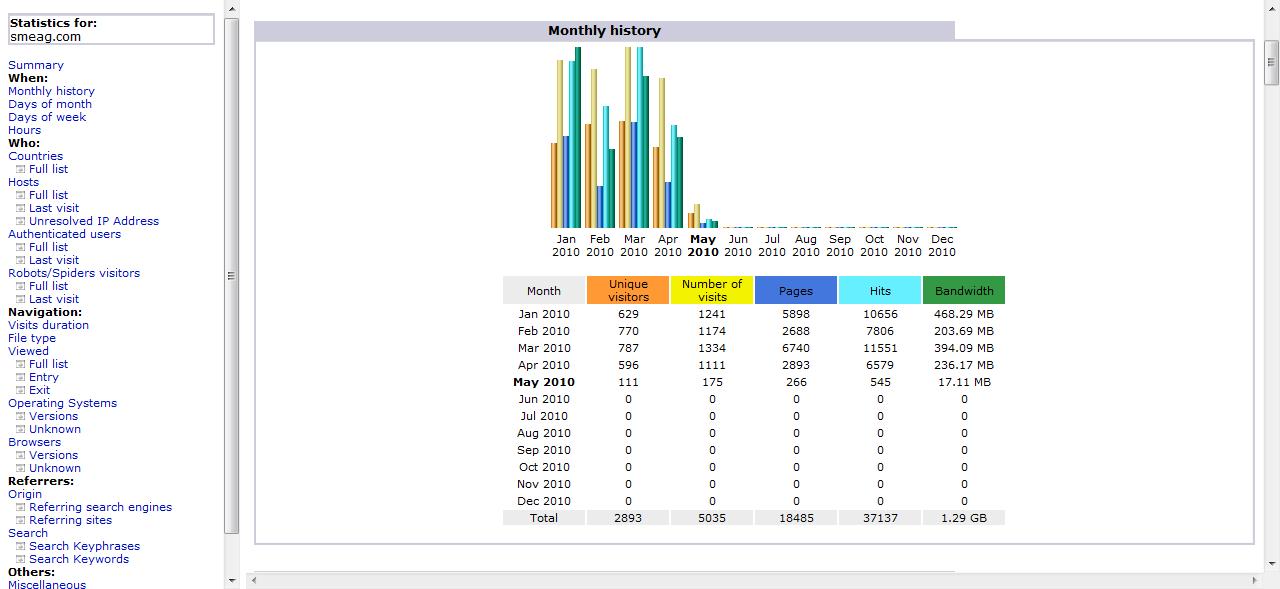Screen dimensions: 1280x589
Task: Click the yellow Number of visits header
Action: [712, 290]
